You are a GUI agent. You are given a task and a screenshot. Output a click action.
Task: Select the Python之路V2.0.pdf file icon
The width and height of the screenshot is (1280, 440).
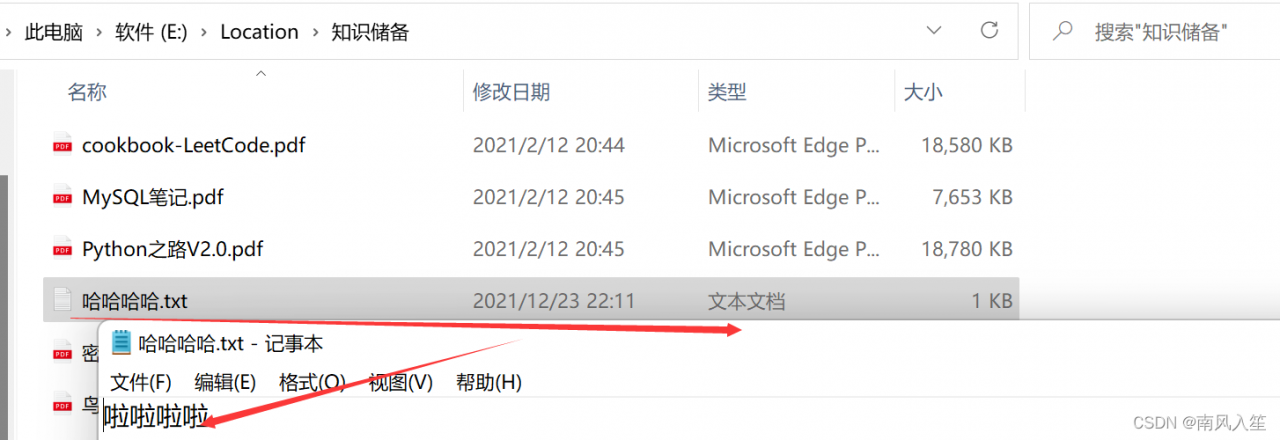point(63,249)
